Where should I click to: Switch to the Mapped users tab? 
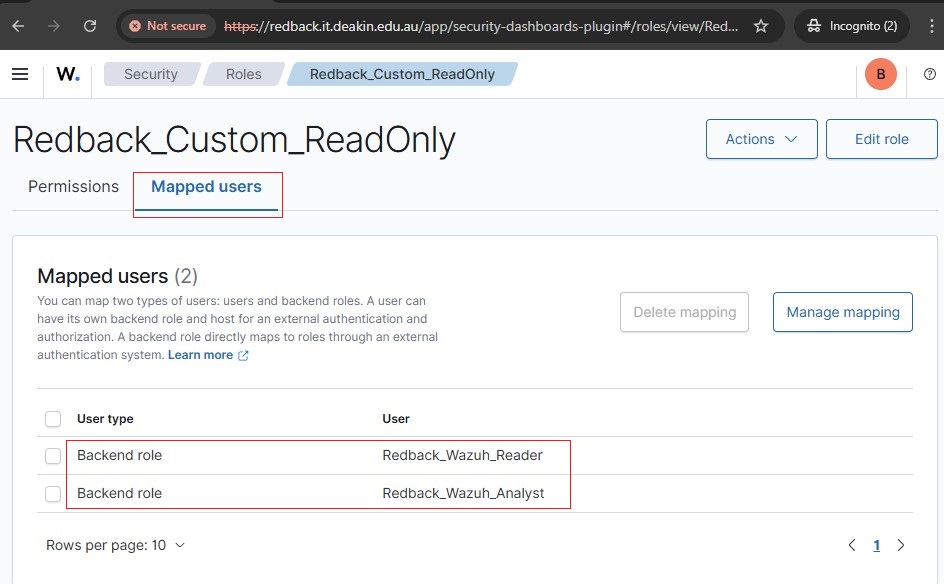pyautogui.click(x=206, y=187)
